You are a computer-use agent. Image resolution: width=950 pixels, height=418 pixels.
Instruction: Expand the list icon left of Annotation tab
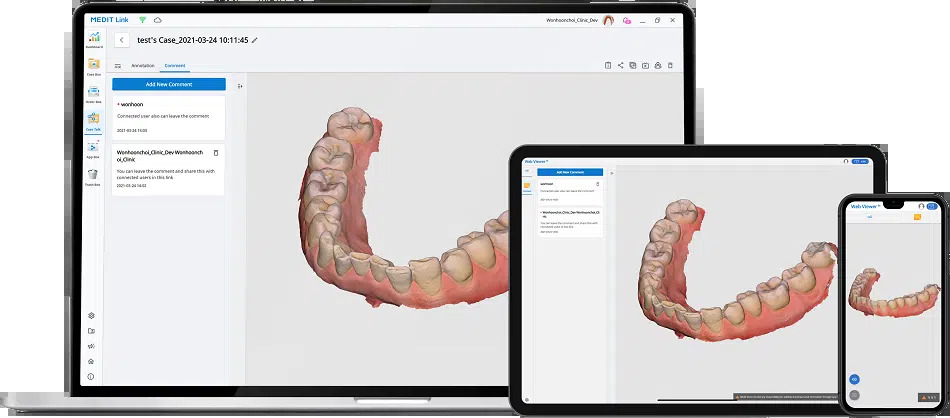point(118,65)
